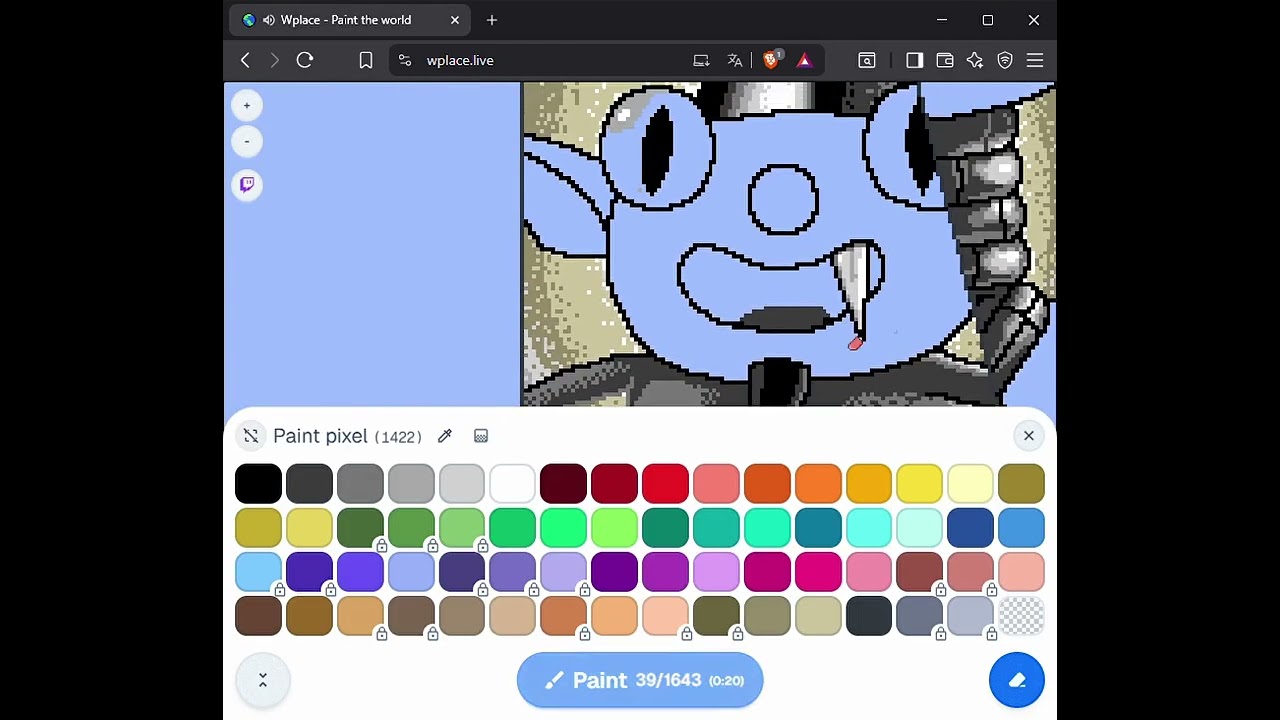Click the screen cast icon in address bar
The width and height of the screenshot is (1280, 720).
point(701,61)
